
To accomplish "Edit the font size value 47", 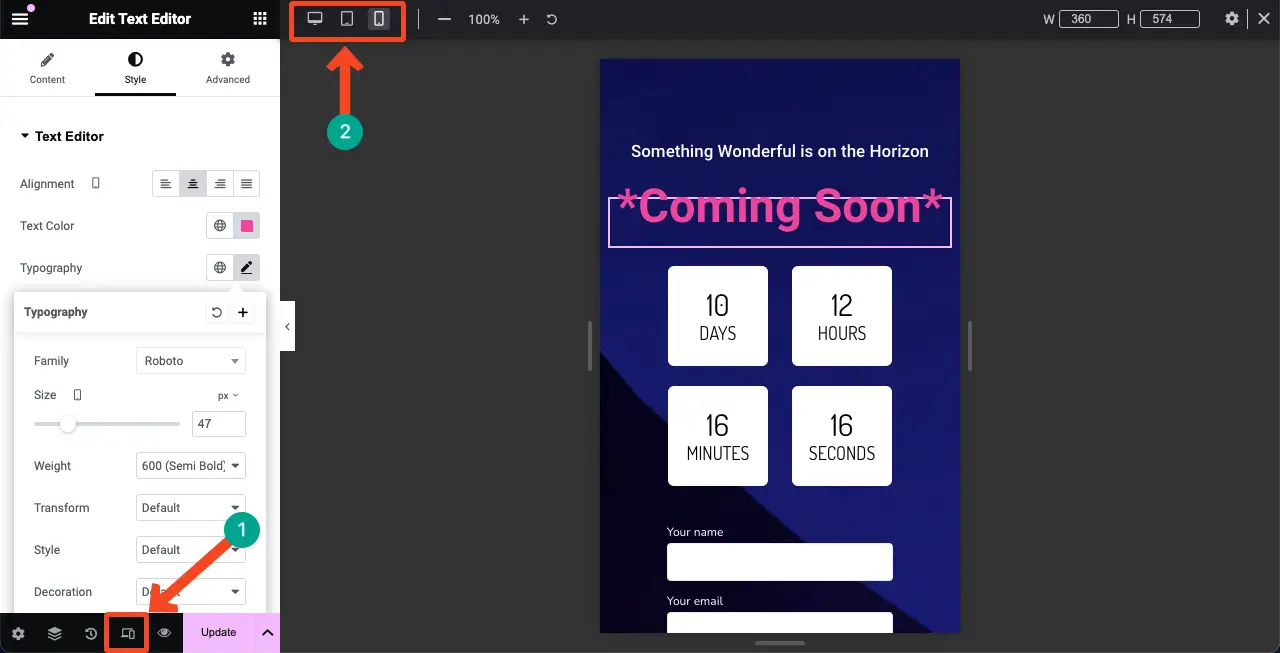I will coord(219,424).
